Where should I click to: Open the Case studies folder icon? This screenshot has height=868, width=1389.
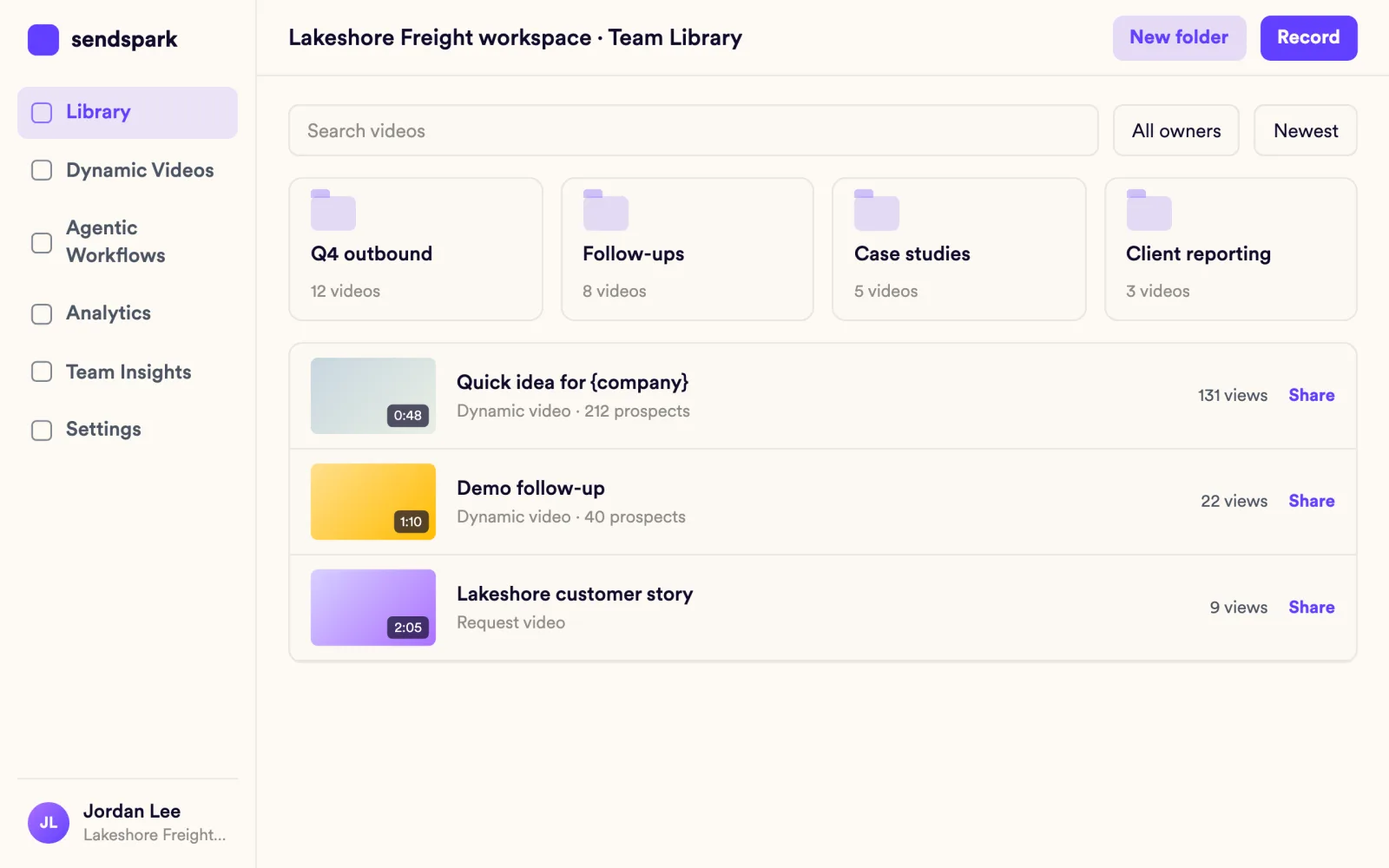point(877,210)
